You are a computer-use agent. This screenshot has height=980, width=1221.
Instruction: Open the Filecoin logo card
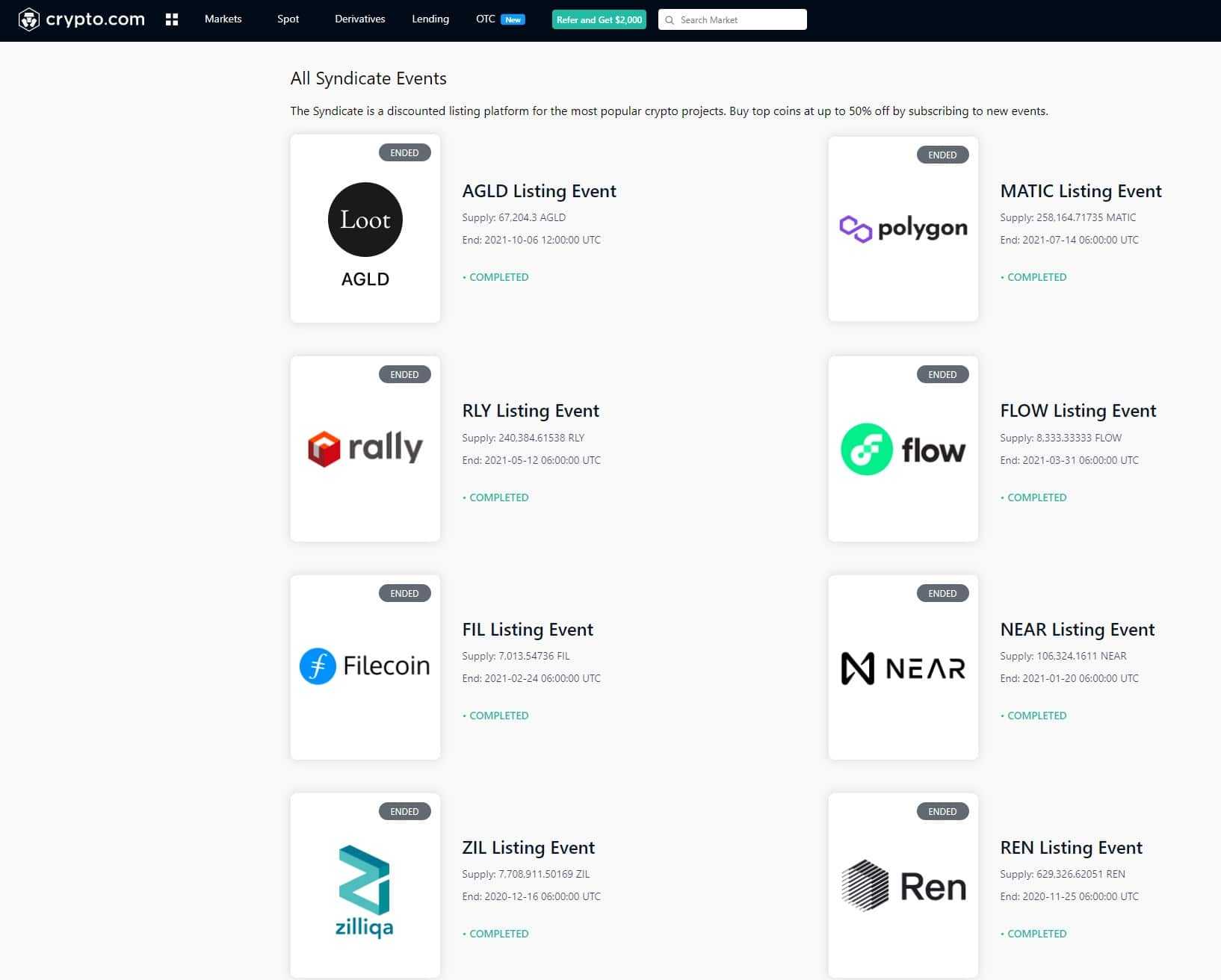click(x=365, y=667)
